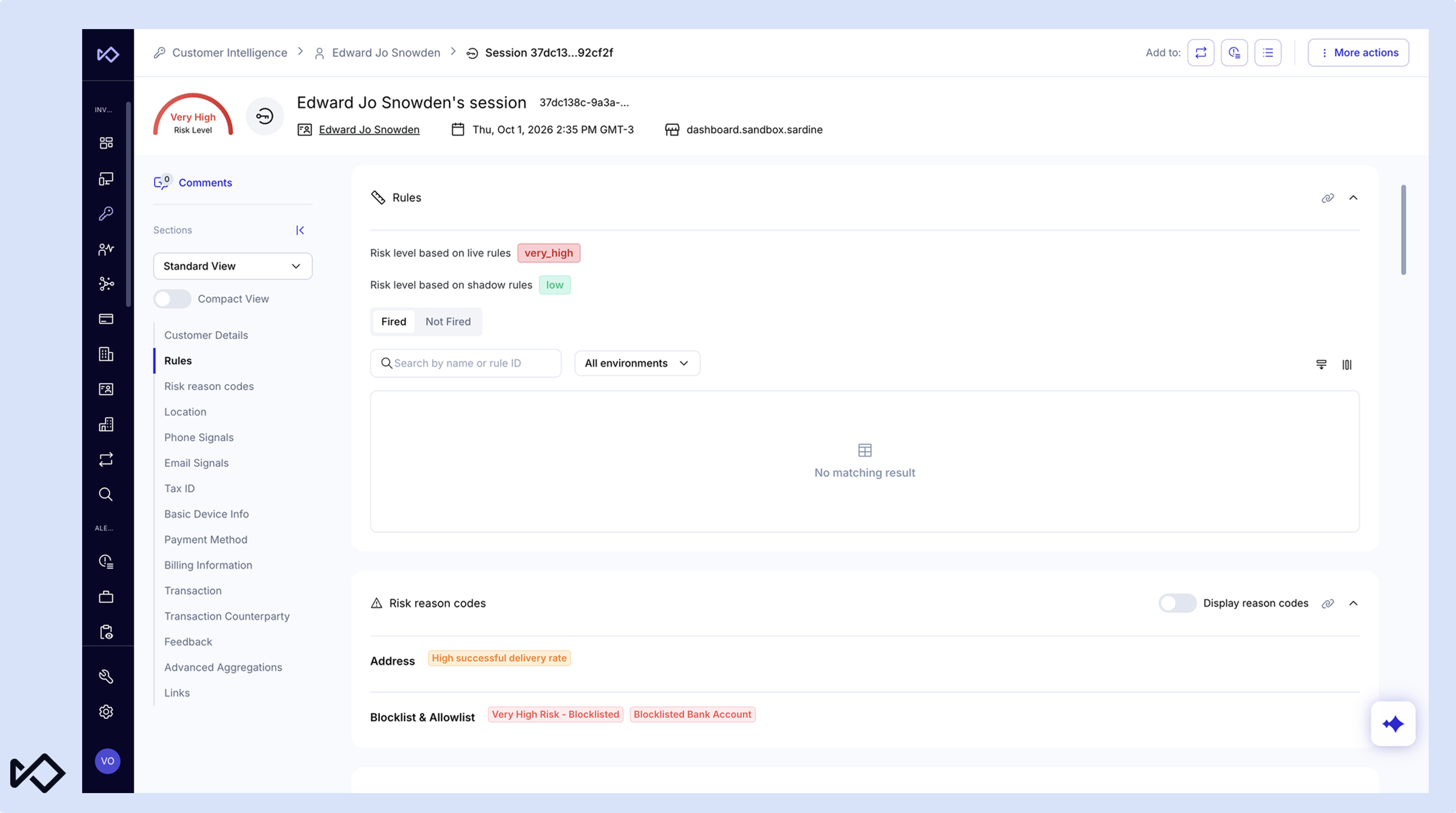Image resolution: width=1456 pixels, height=813 pixels.
Task: Go to Edward Jo Snowden breadcrumb
Action: [x=386, y=53]
